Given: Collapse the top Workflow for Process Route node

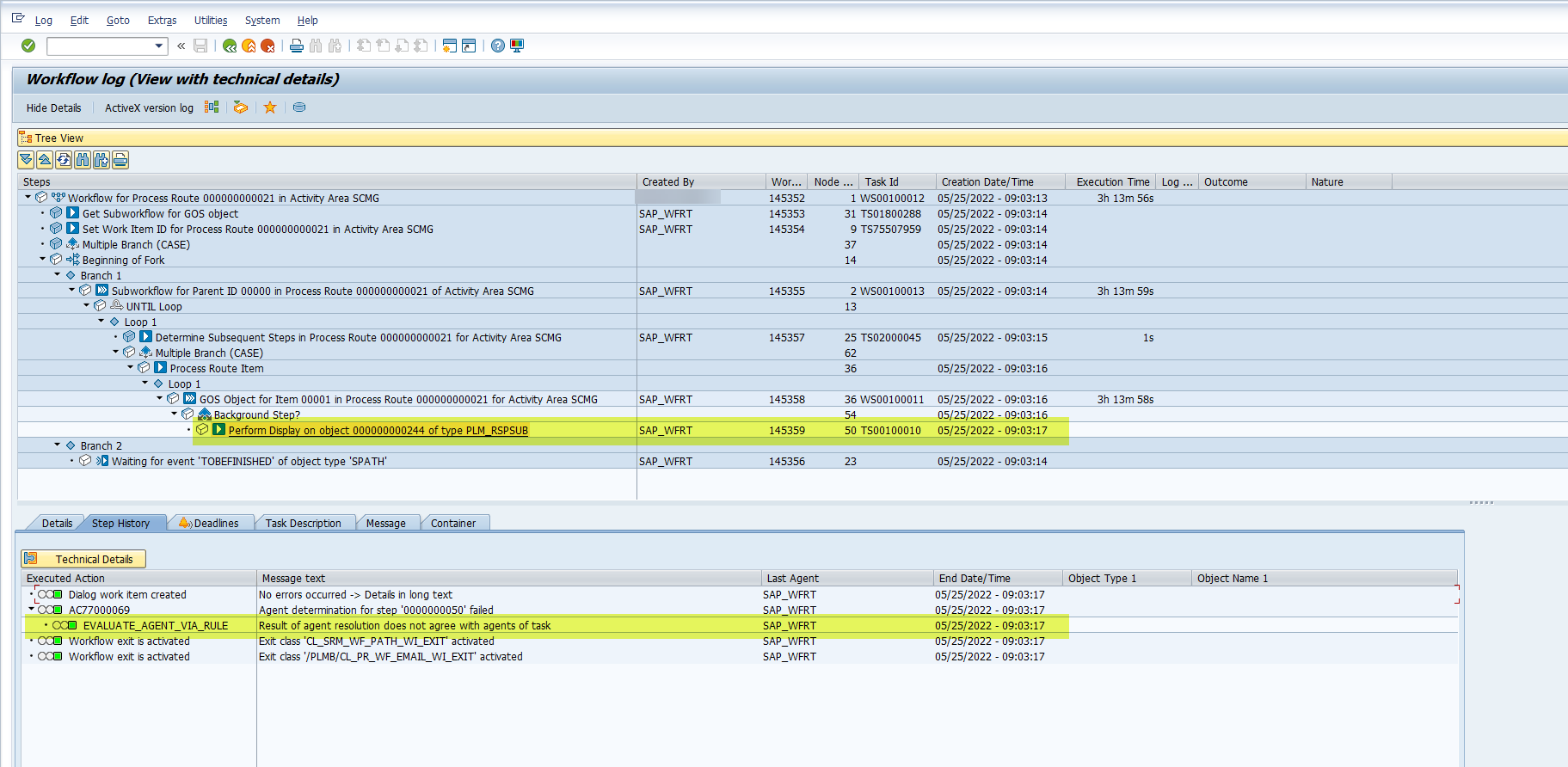Looking at the screenshot, I should pyautogui.click(x=28, y=198).
